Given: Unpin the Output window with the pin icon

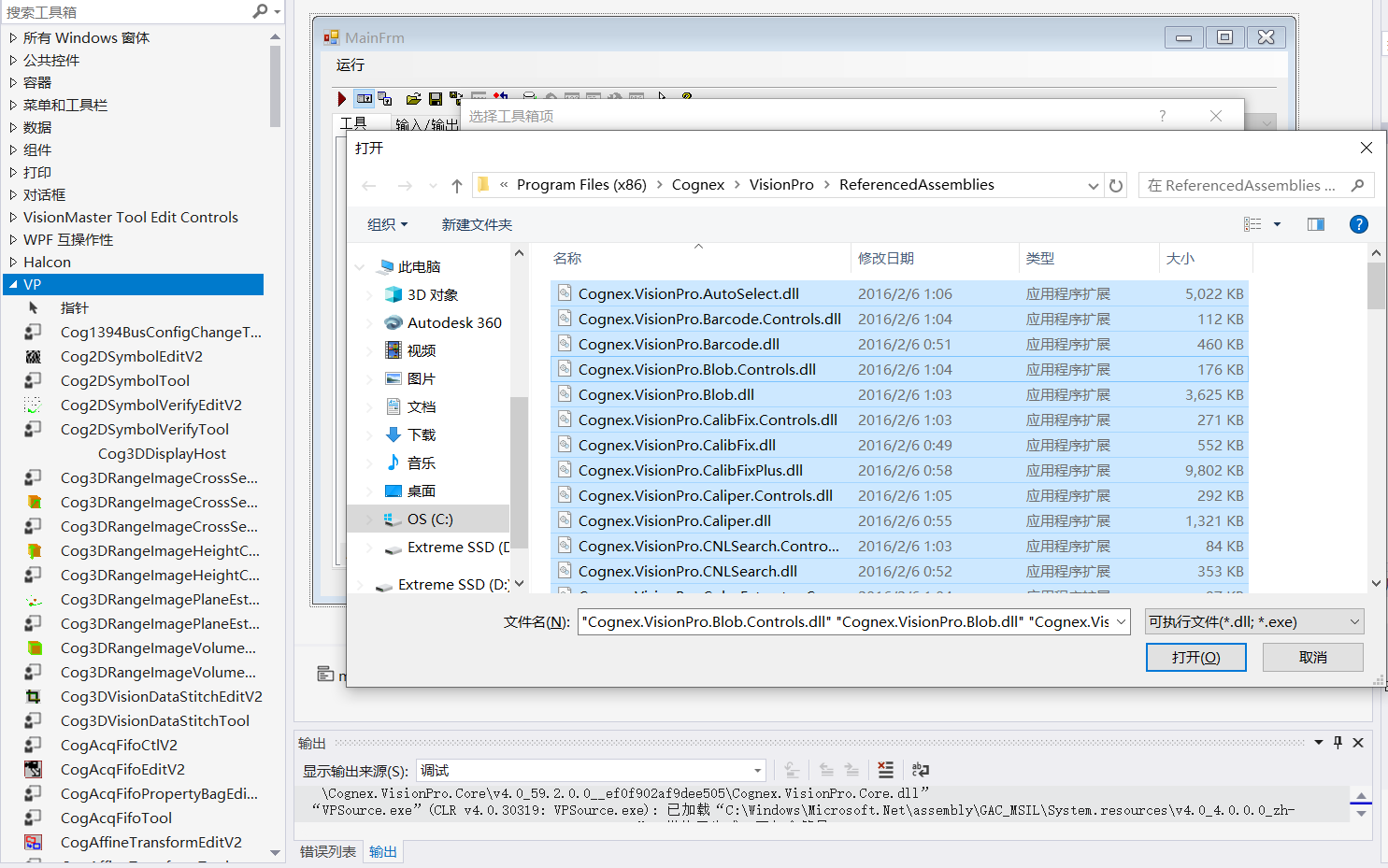Looking at the screenshot, I should pyautogui.click(x=1337, y=742).
